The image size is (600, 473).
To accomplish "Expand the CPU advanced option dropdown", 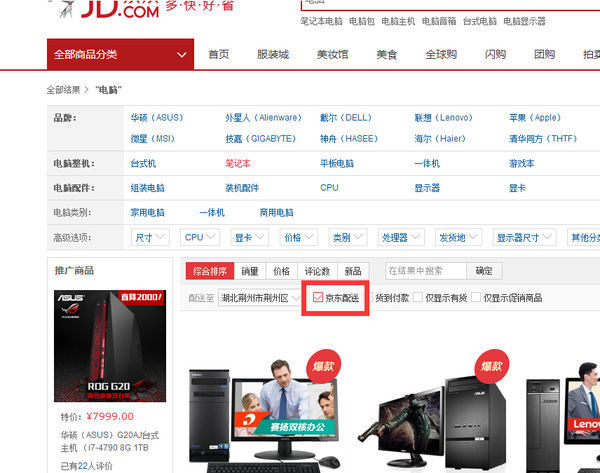I will coord(200,237).
